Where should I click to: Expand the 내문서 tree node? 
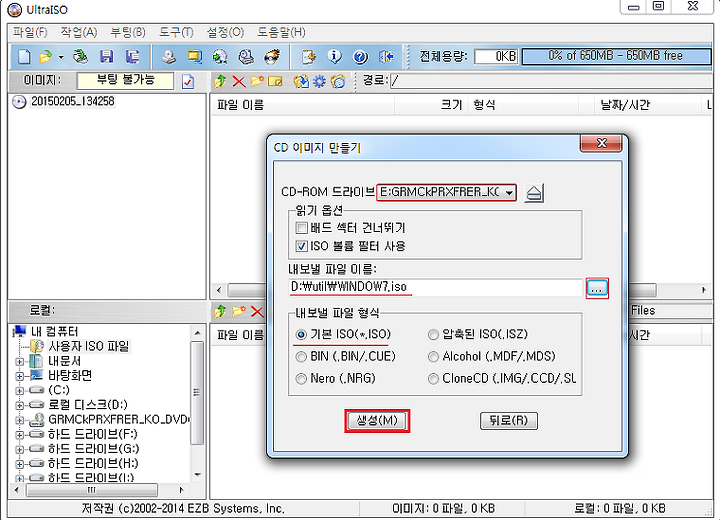click(x=20, y=362)
